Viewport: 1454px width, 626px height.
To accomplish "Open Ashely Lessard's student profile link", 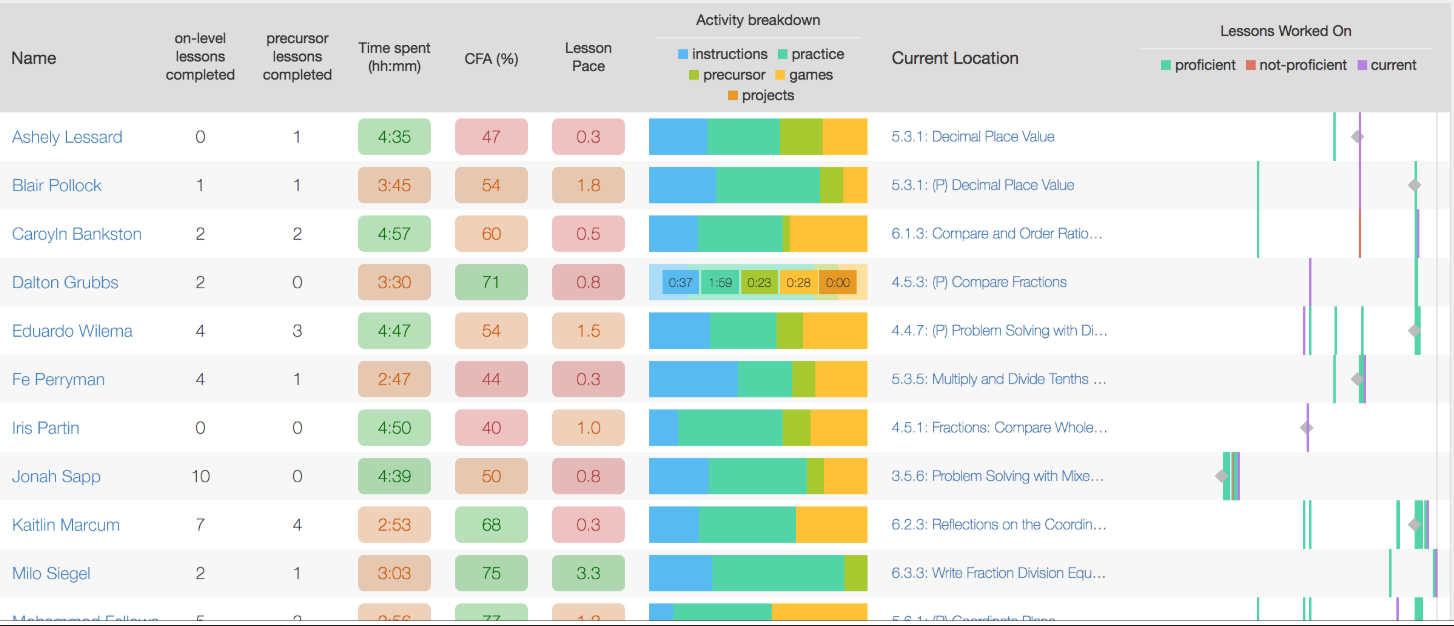I will 67,137.
